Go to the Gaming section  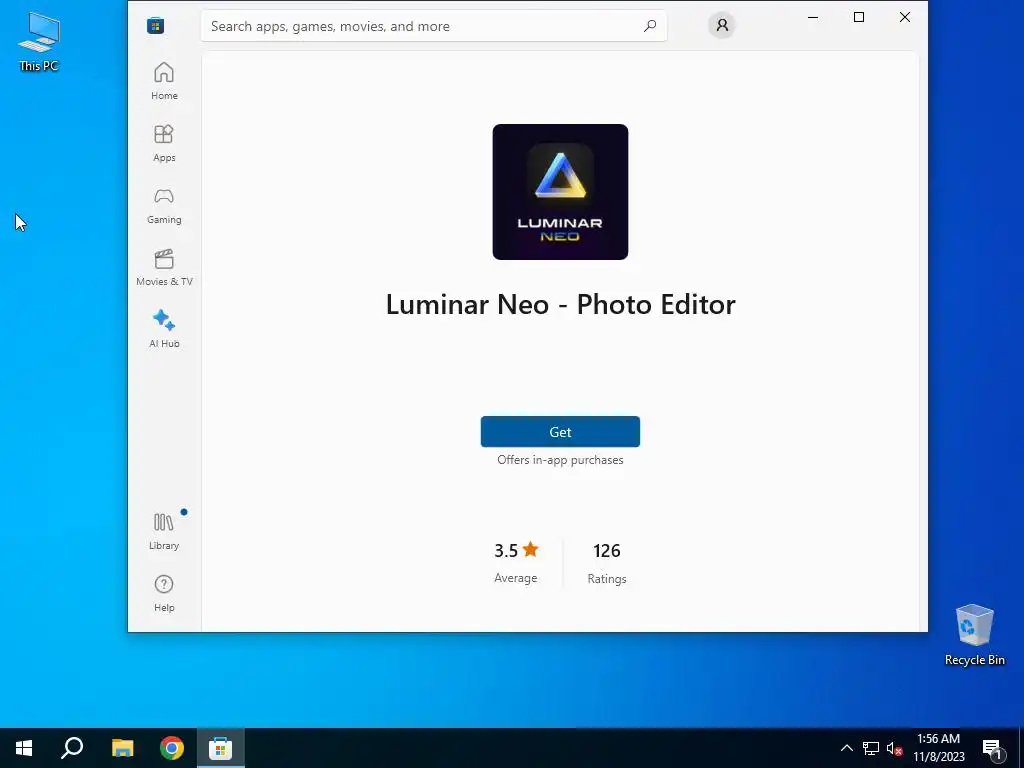click(x=164, y=205)
